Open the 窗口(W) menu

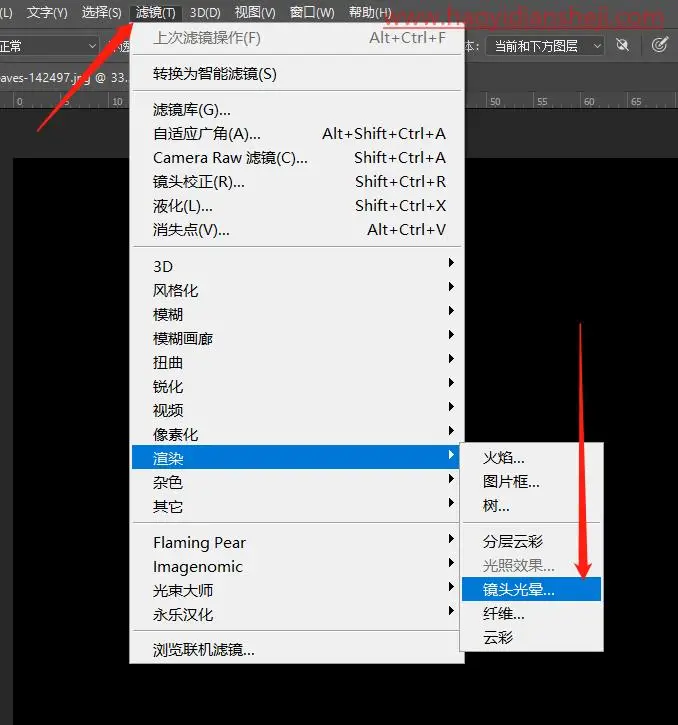pyautogui.click(x=312, y=12)
